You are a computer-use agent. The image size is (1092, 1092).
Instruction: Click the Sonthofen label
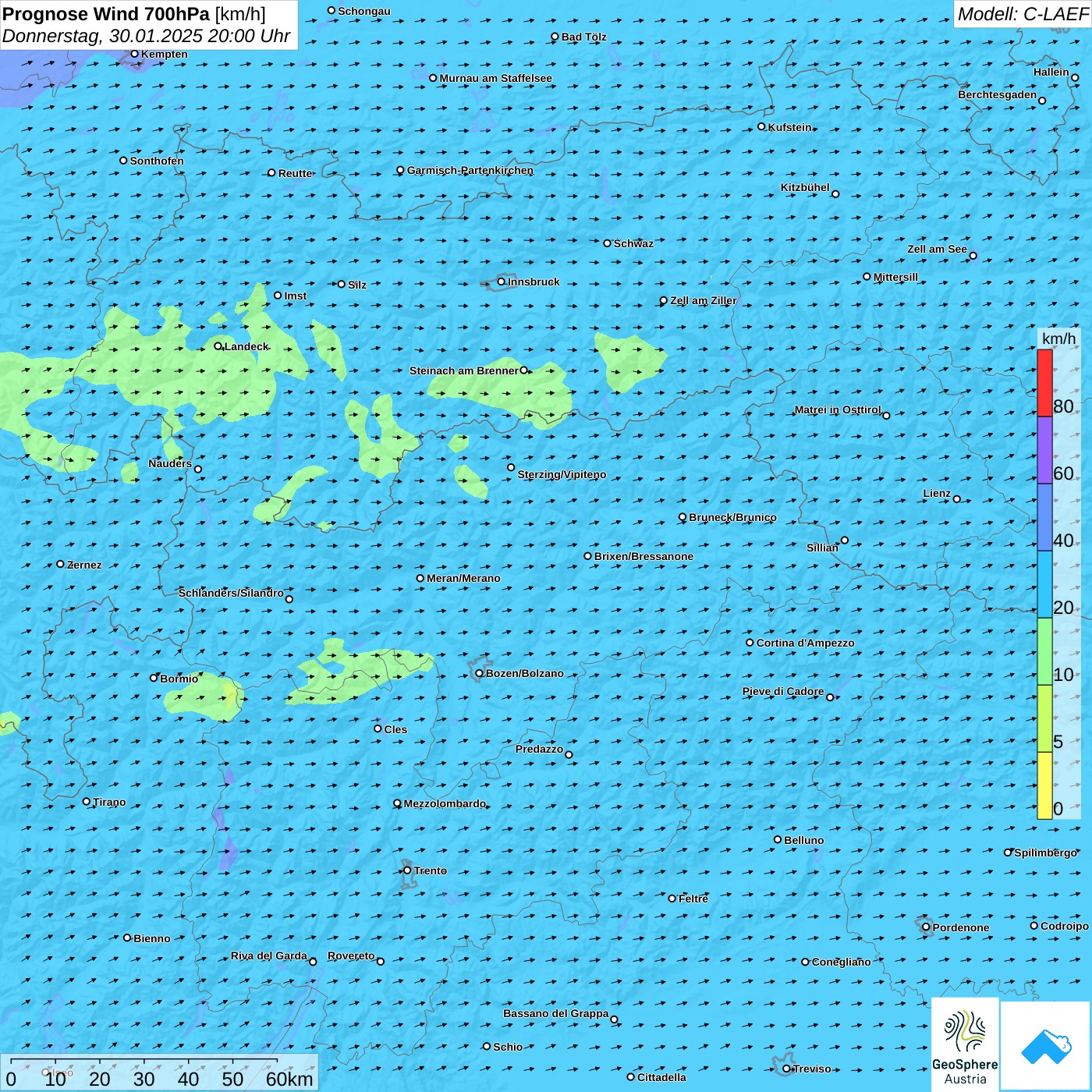pyautogui.click(x=157, y=161)
